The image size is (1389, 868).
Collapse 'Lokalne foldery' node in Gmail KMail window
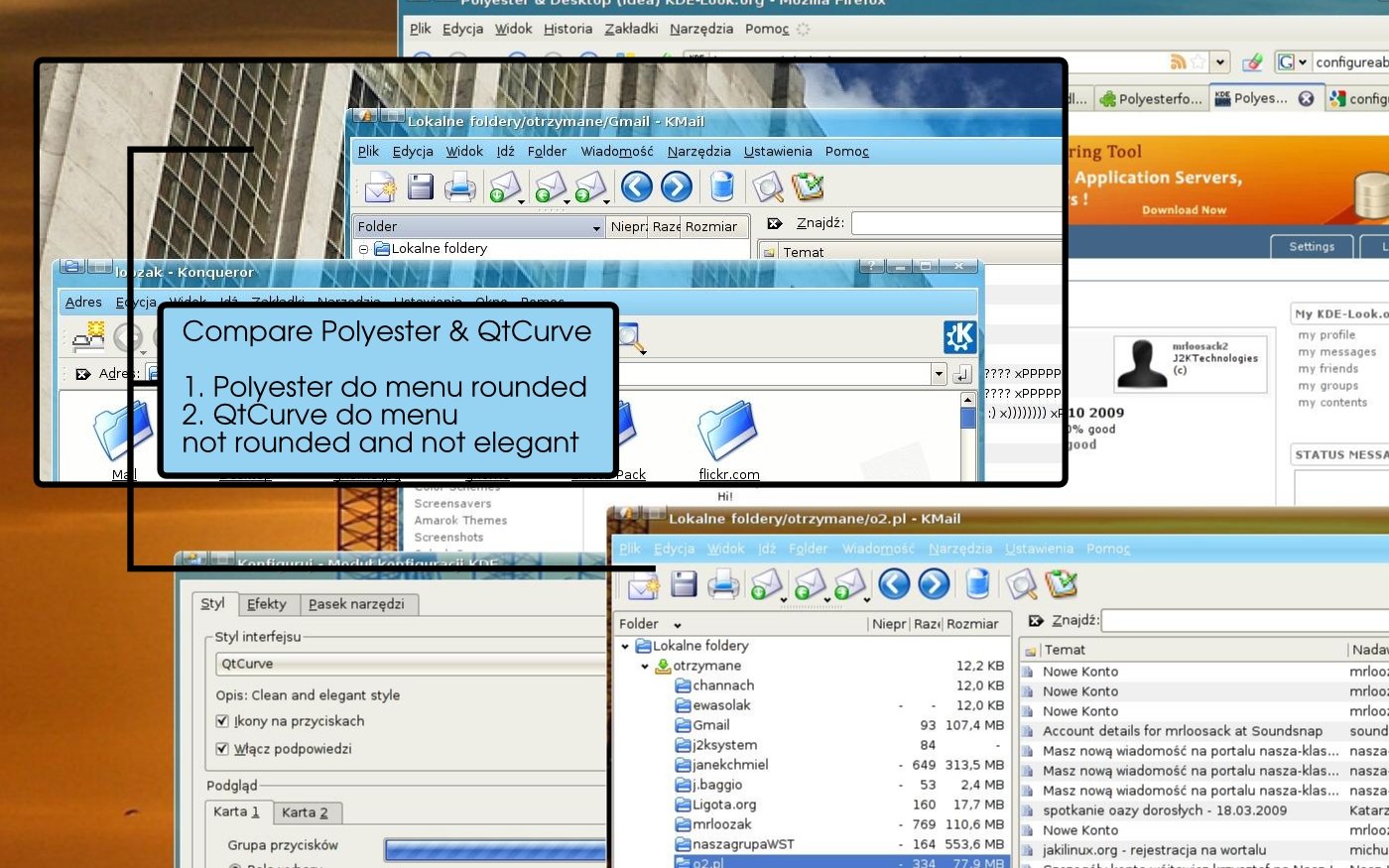(x=364, y=249)
